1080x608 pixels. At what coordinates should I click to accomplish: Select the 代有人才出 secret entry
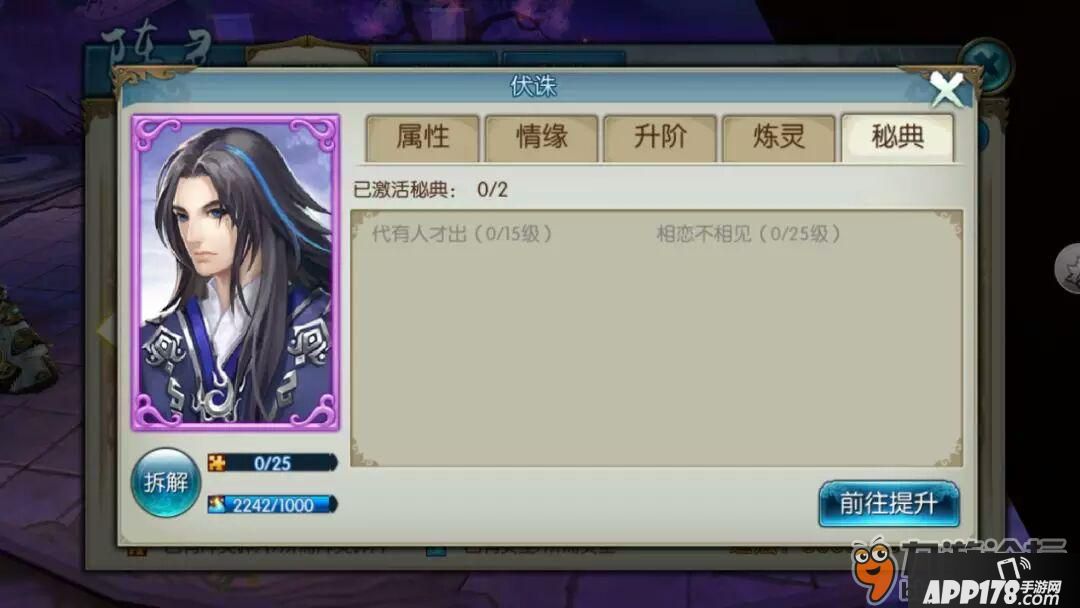pyautogui.click(x=461, y=234)
